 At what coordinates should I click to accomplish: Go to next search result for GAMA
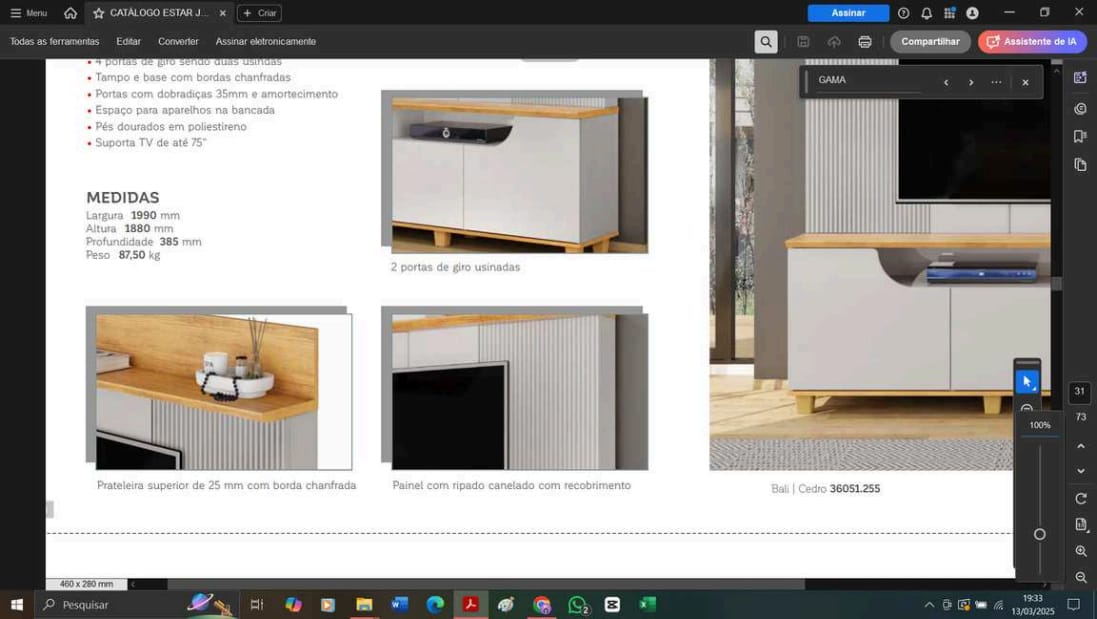(x=970, y=82)
